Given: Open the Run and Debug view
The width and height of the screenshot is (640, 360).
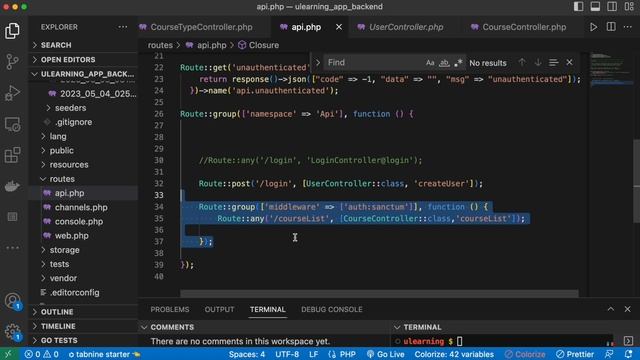Looking at the screenshot, I should click(x=12, y=93).
